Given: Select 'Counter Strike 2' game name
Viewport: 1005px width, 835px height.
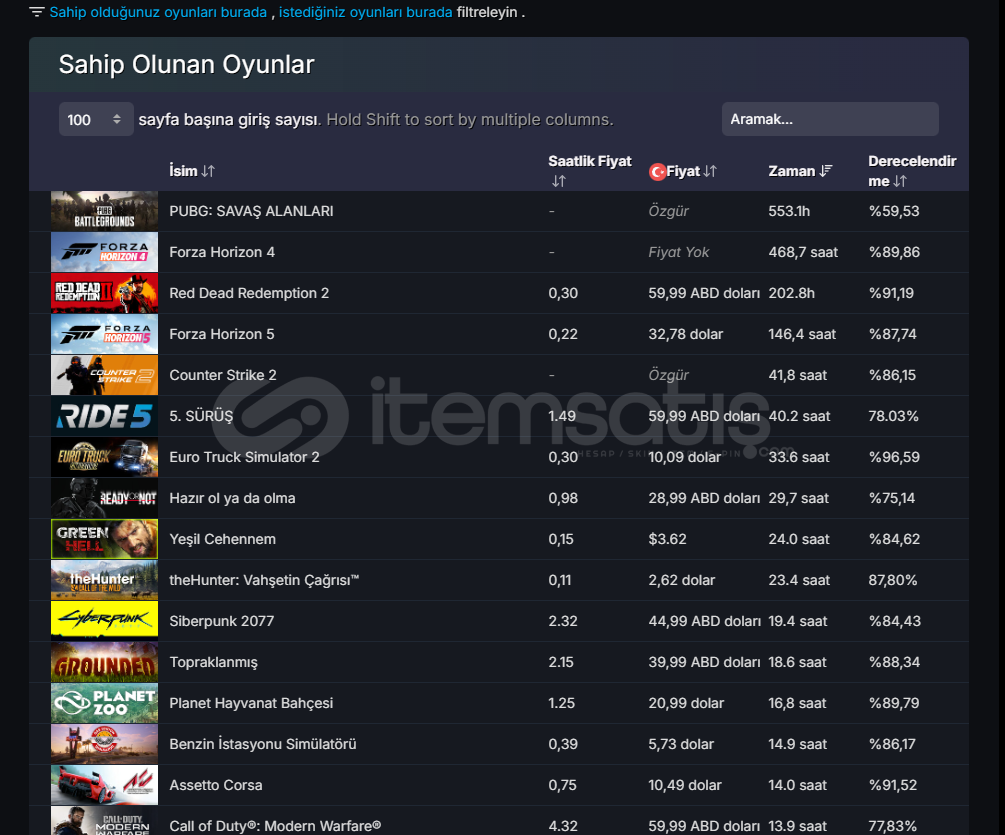Looking at the screenshot, I should (x=223, y=375).
